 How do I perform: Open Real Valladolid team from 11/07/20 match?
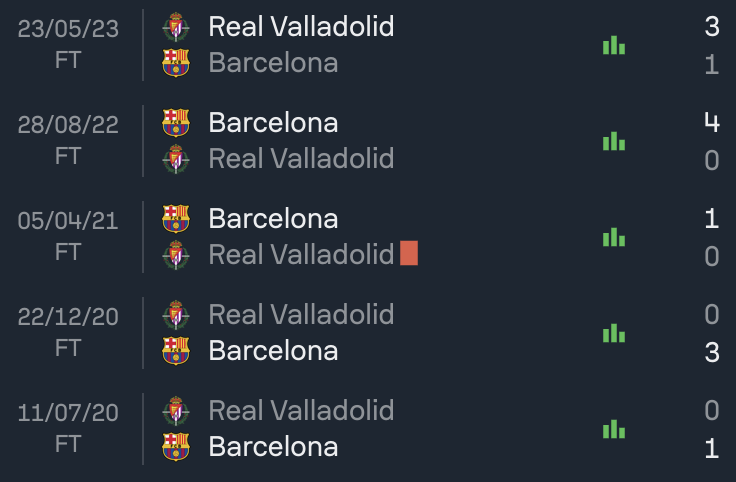click(x=301, y=410)
